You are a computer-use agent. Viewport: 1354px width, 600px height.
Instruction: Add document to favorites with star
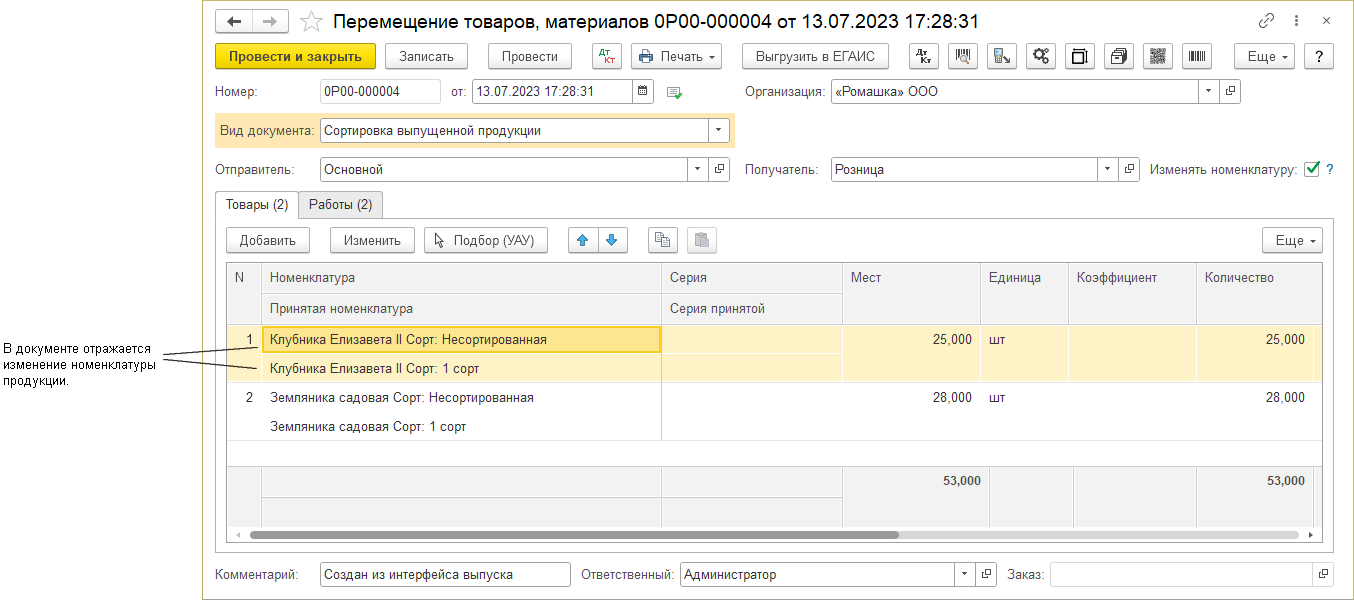point(312,21)
